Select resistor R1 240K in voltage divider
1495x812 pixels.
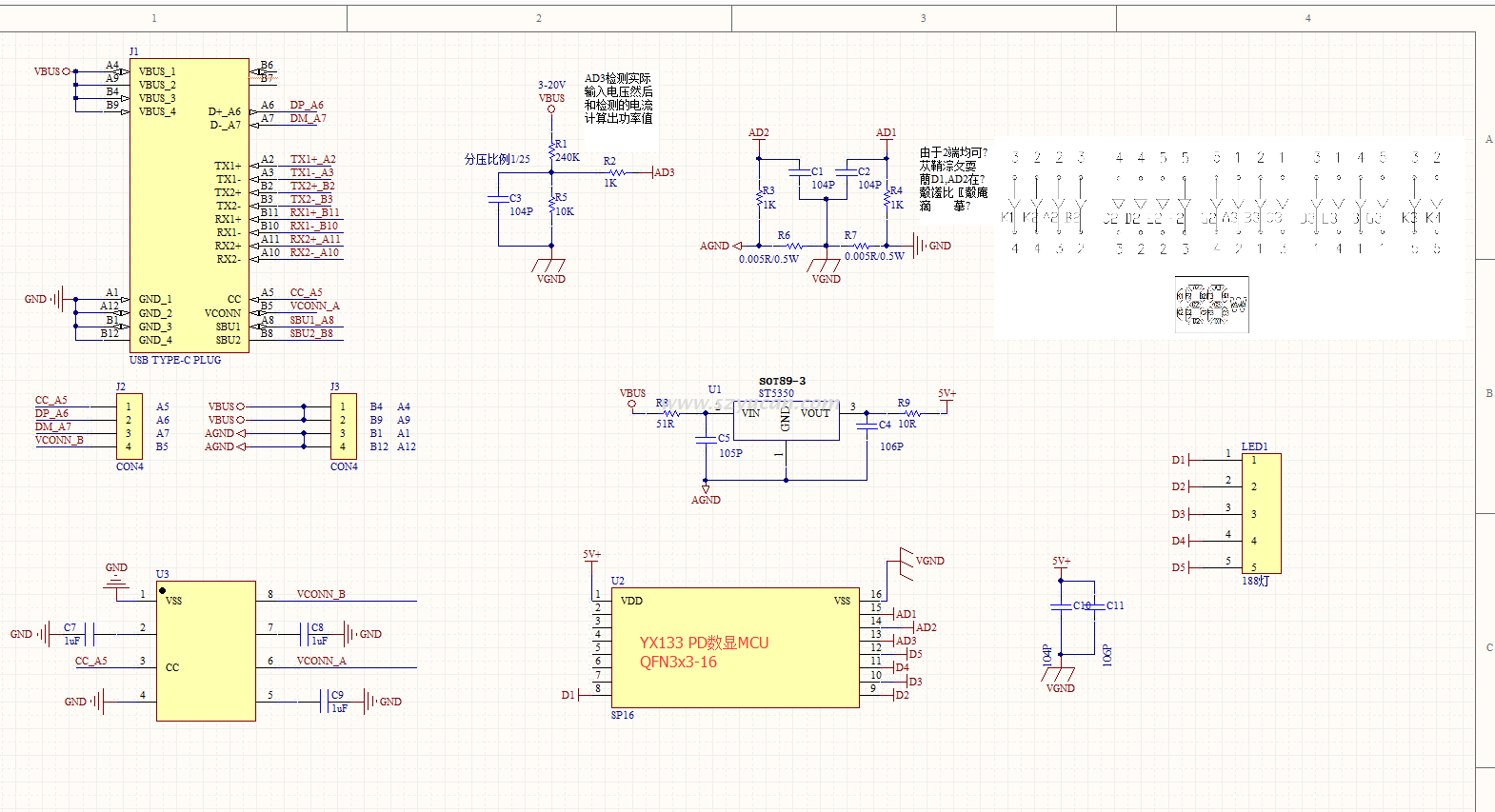point(551,150)
